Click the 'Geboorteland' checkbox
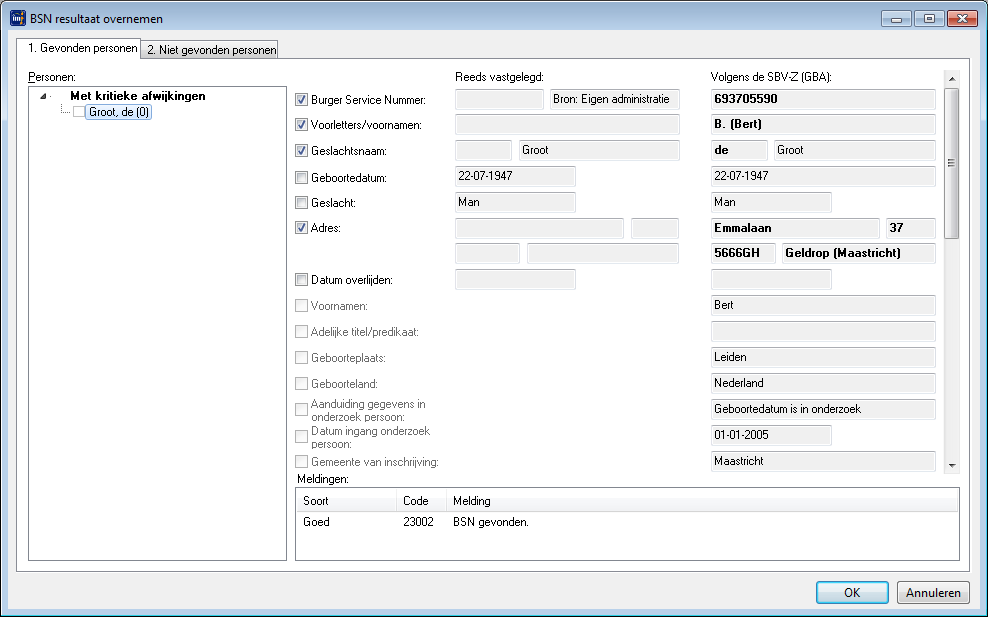 (301, 384)
